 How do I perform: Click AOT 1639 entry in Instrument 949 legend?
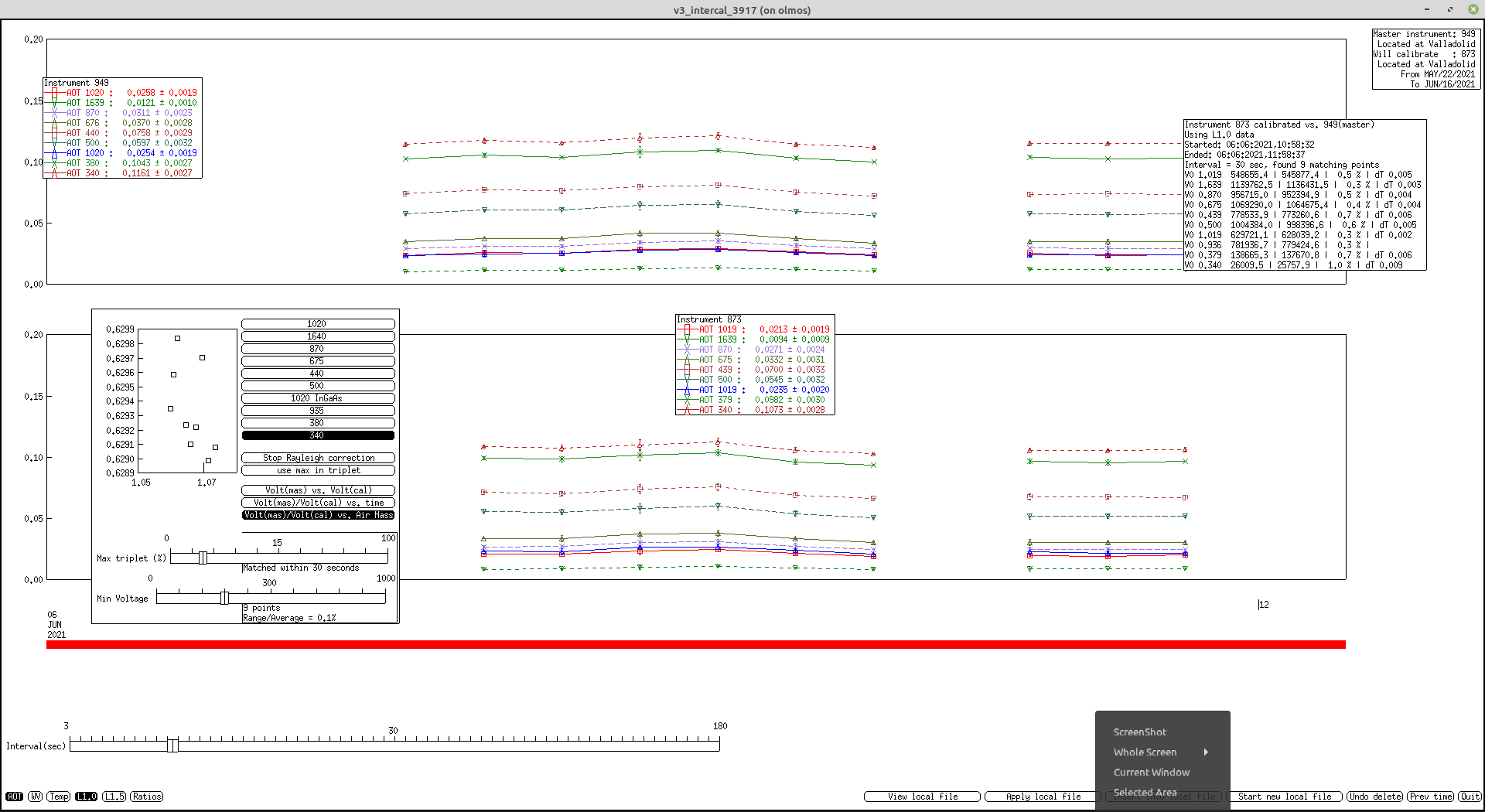point(121,103)
